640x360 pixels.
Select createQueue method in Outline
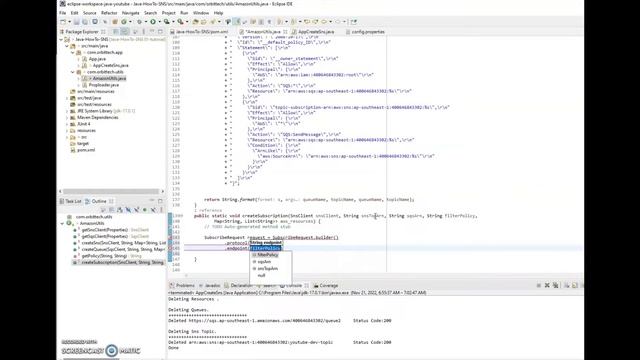pyautogui.click(x=119, y=249)
